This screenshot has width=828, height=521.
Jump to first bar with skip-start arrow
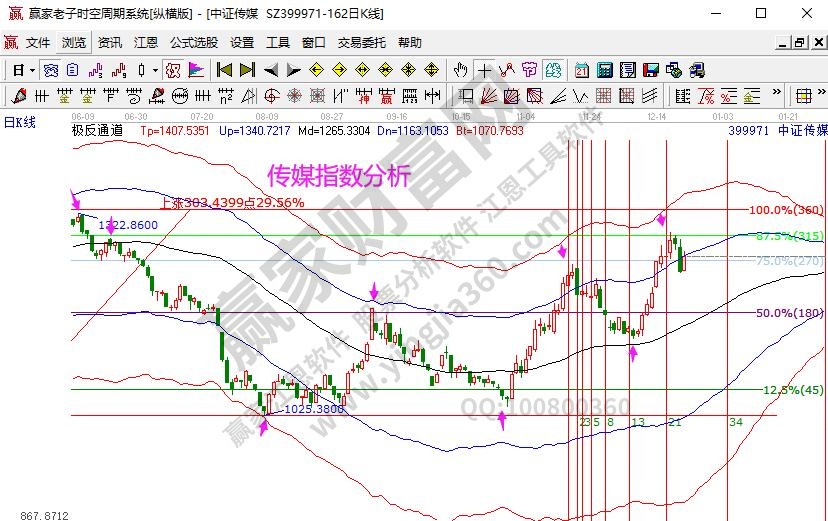point(224,70)
